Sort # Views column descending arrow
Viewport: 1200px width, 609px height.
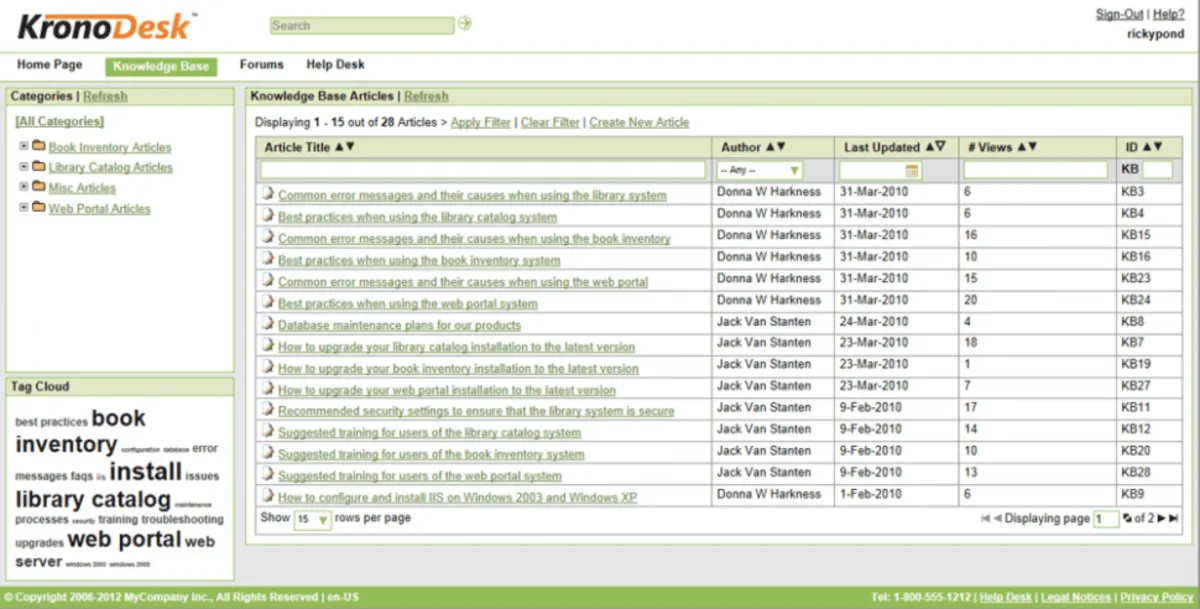coord(1033,147)
